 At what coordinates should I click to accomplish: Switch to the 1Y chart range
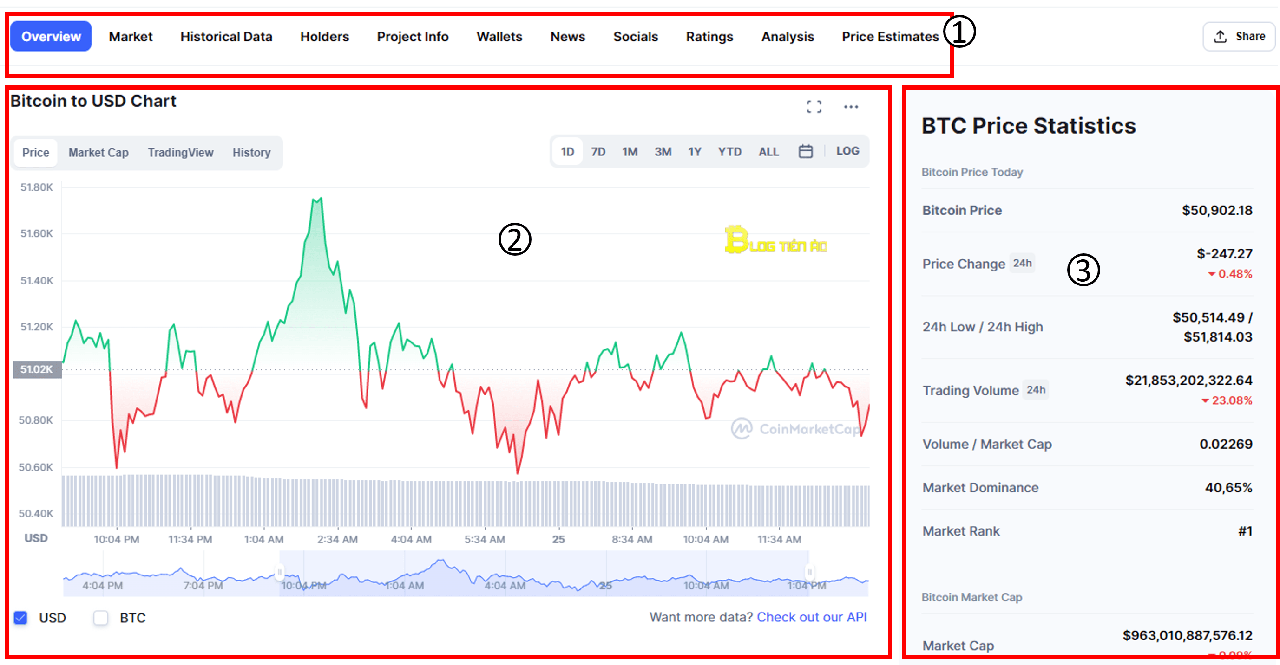click(x=695, y=151)
